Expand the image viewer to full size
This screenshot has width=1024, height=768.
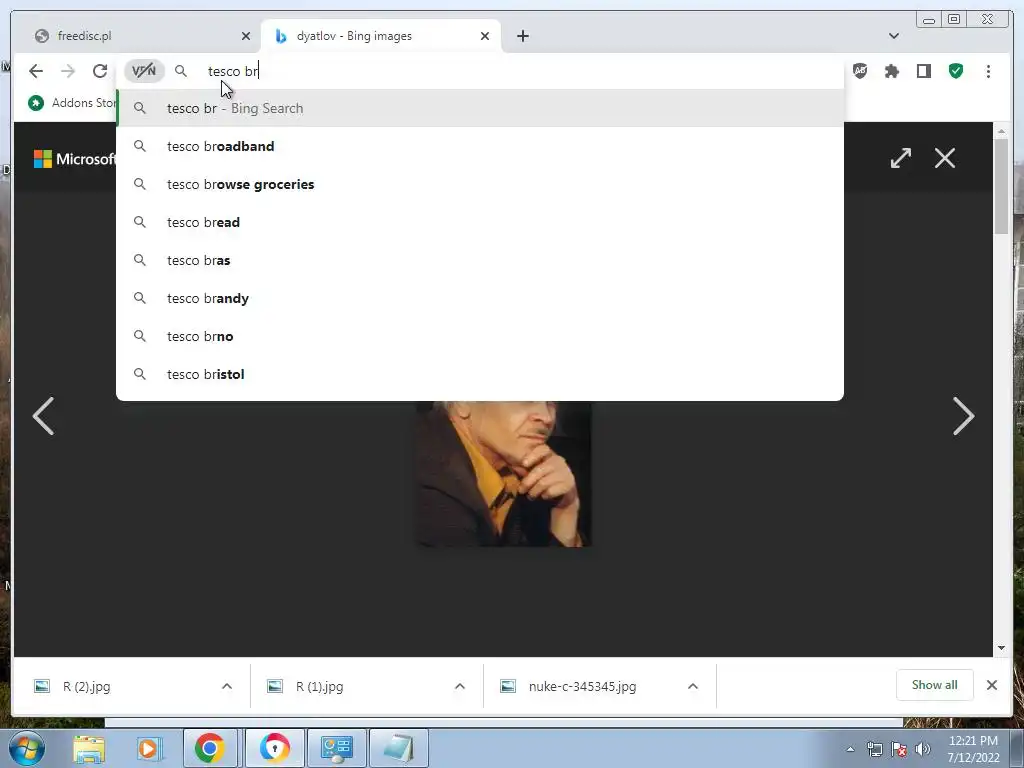click(901, 158)
